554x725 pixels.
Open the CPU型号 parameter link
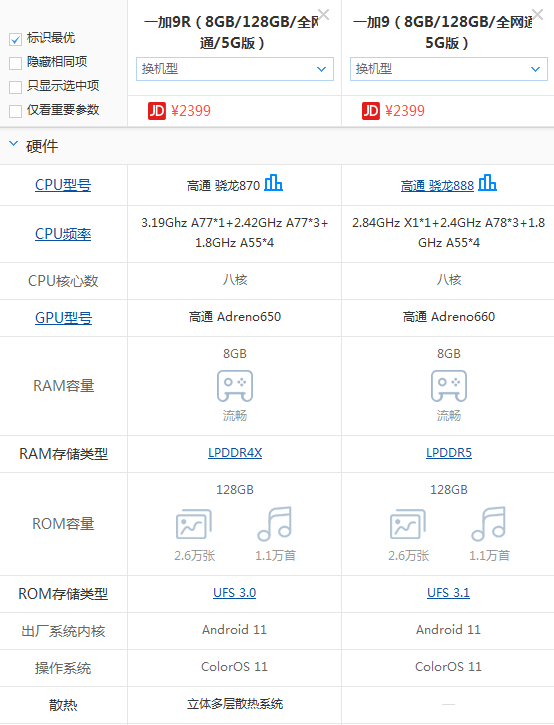63,185
